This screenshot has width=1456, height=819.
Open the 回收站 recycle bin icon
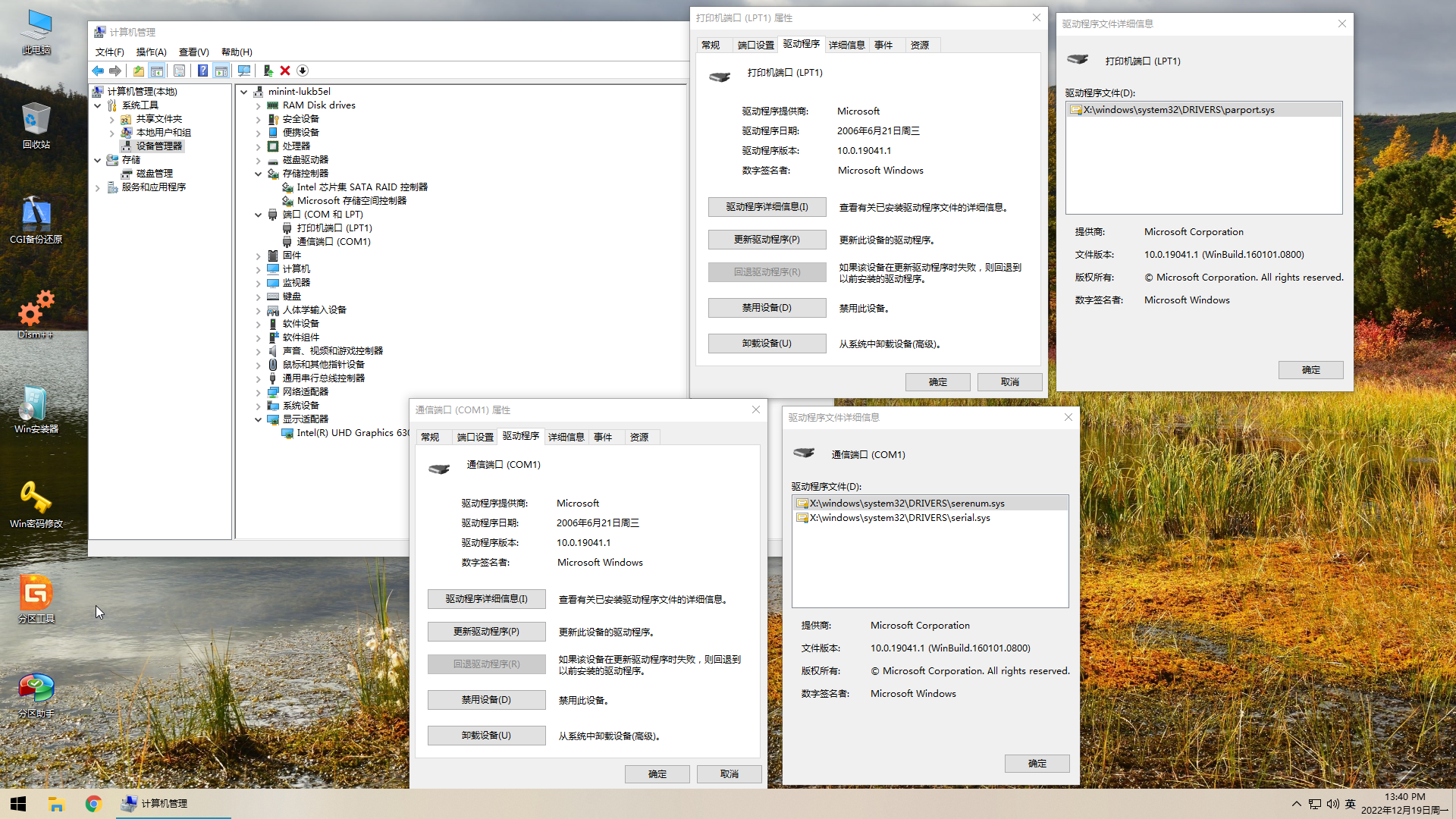point(36,126)
